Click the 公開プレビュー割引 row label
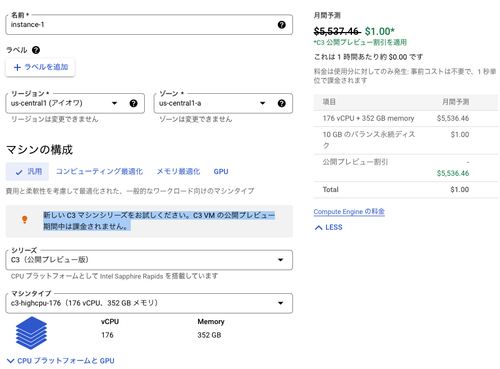The image size is (500, 369). point(355,162)
